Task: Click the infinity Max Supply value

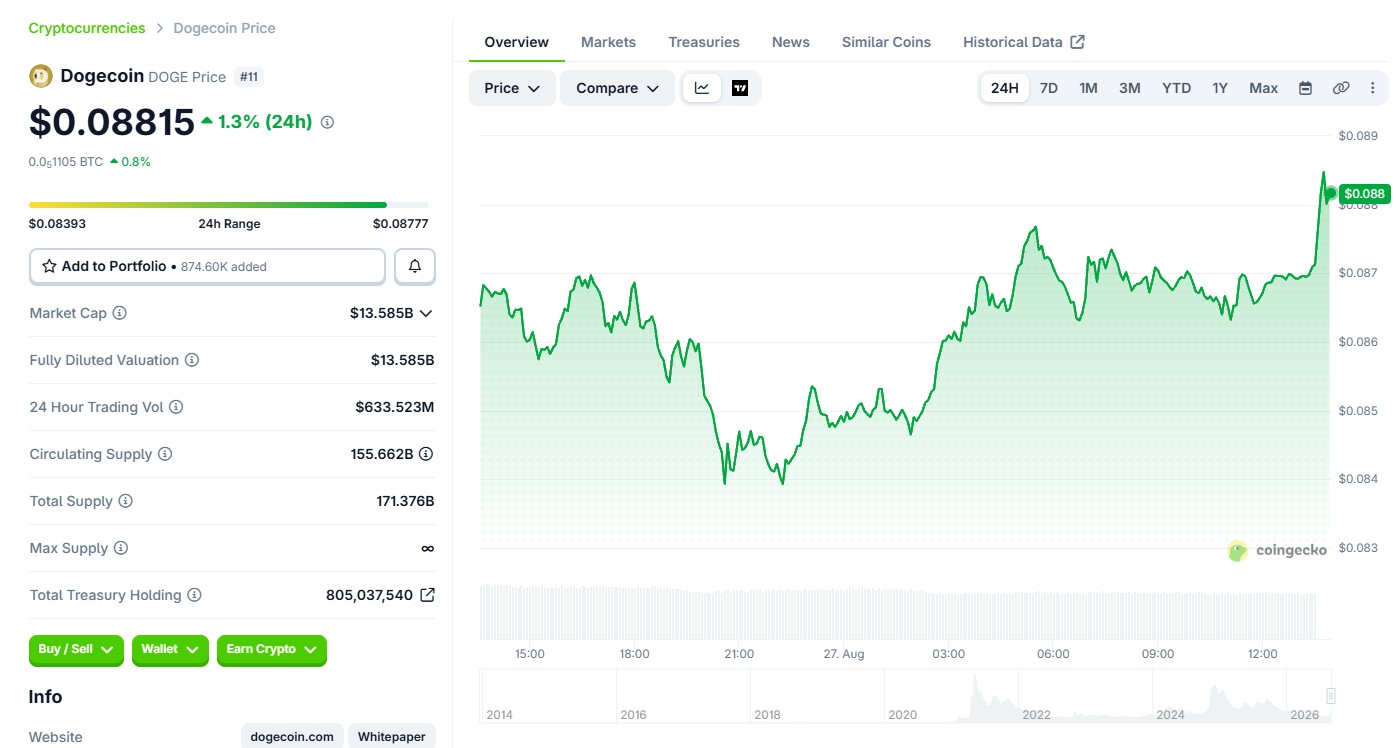Action: pyautogui.click(x=428, y=548)
